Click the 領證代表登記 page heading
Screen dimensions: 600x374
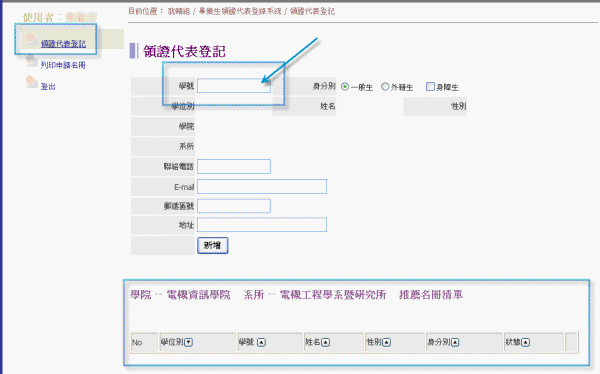click(x=184, y=51)
